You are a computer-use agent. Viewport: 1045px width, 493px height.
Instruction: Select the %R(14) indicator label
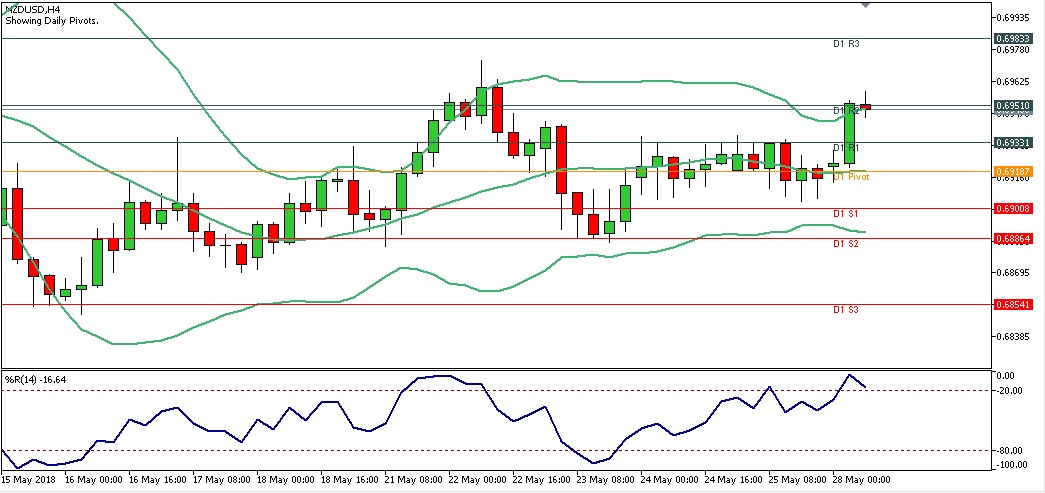[x=36, y=379]
